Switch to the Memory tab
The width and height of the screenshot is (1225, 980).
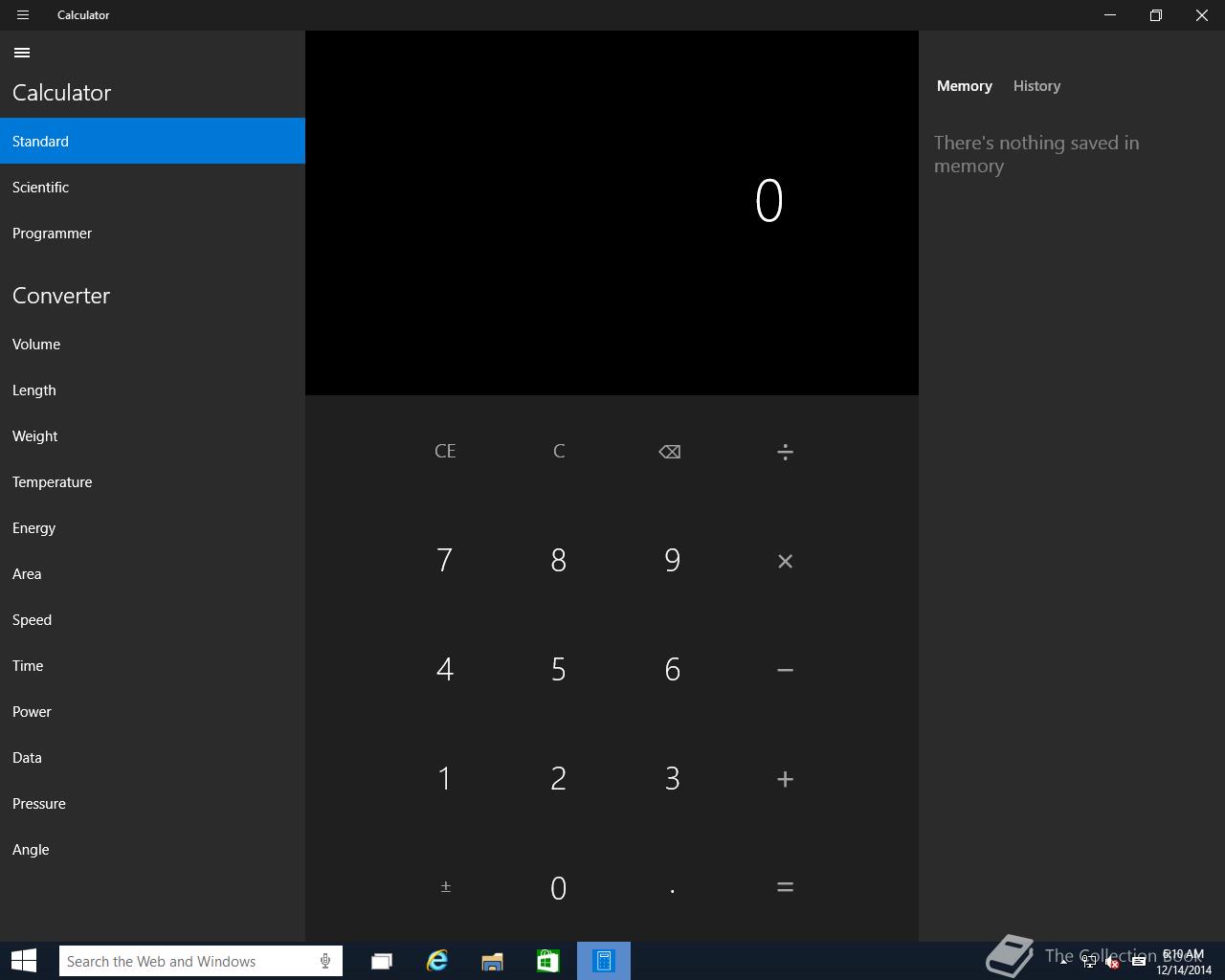coord(964,86)
